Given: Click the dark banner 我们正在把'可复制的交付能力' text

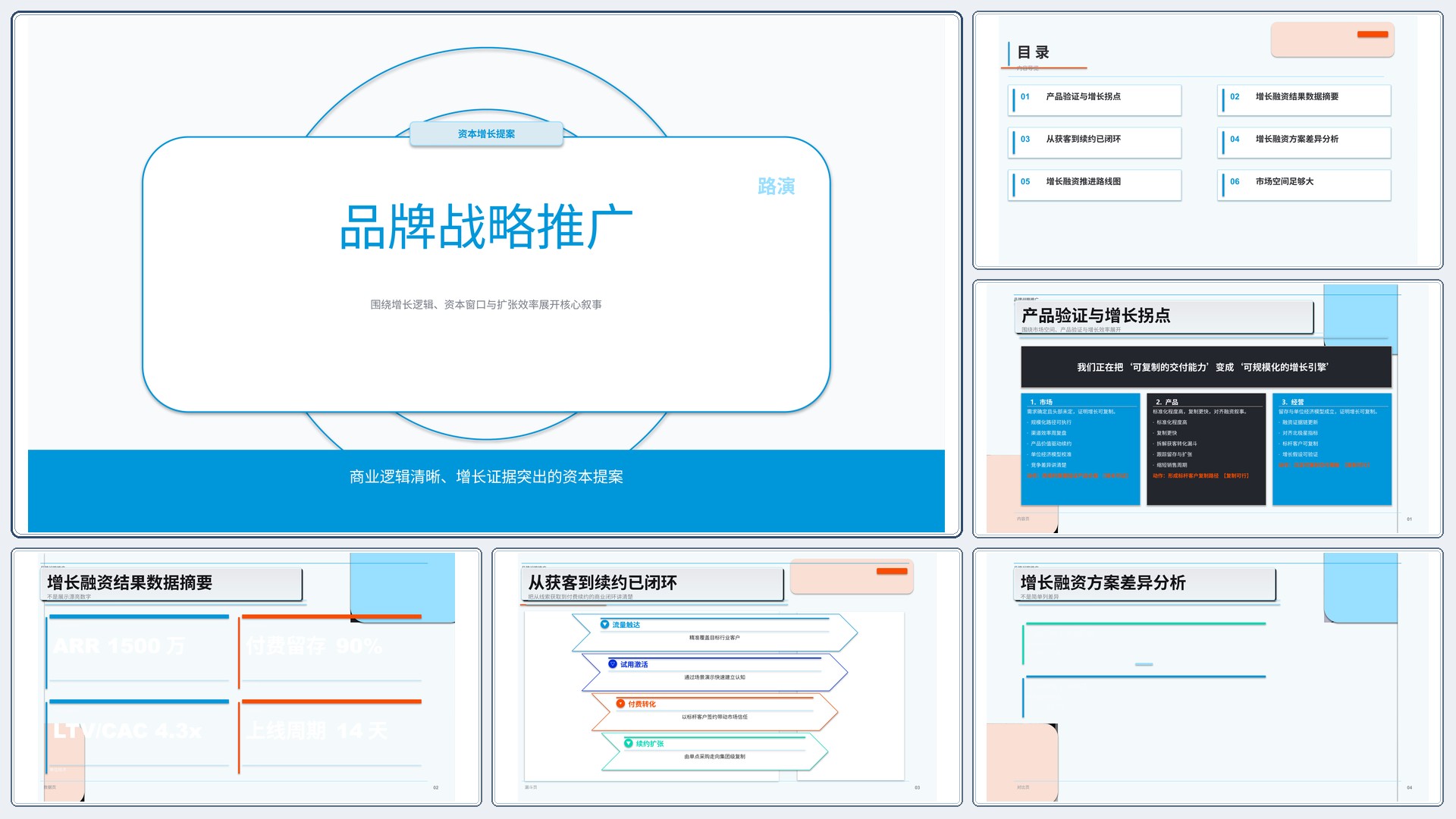Looking at the screenshot, I should pos(1203,367).
